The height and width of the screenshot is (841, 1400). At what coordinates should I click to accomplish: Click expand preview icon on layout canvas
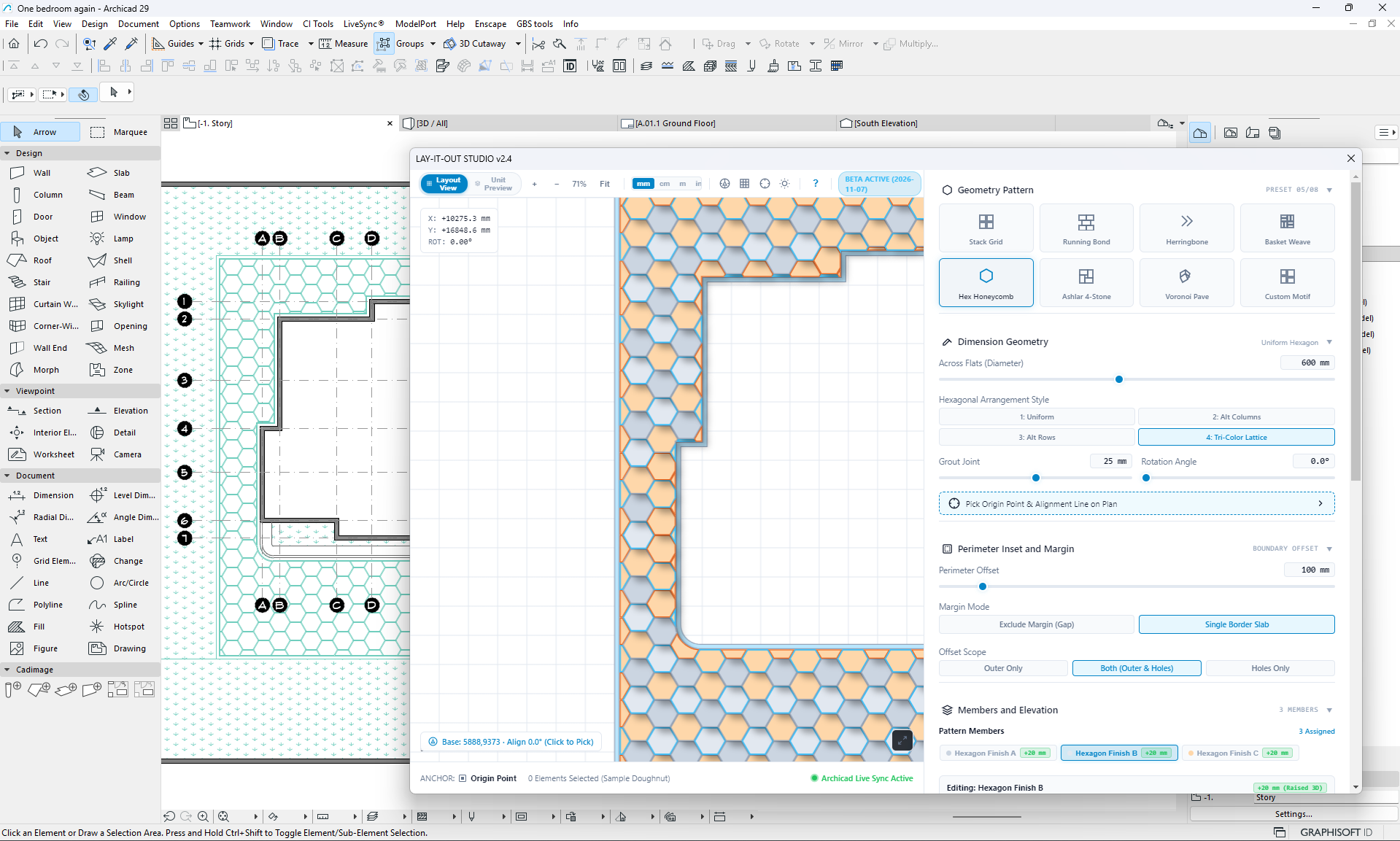[x=902, y=740]
